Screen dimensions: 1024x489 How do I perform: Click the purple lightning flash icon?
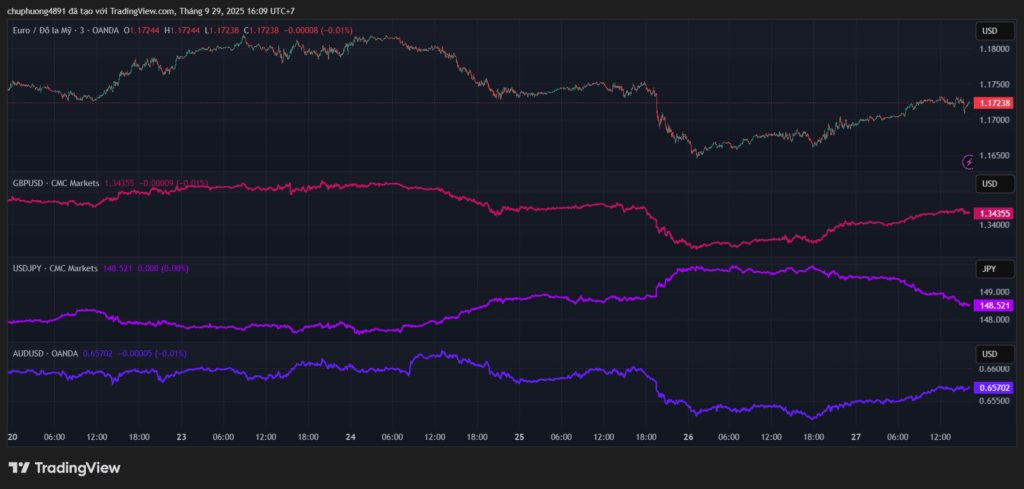point(968,161)
